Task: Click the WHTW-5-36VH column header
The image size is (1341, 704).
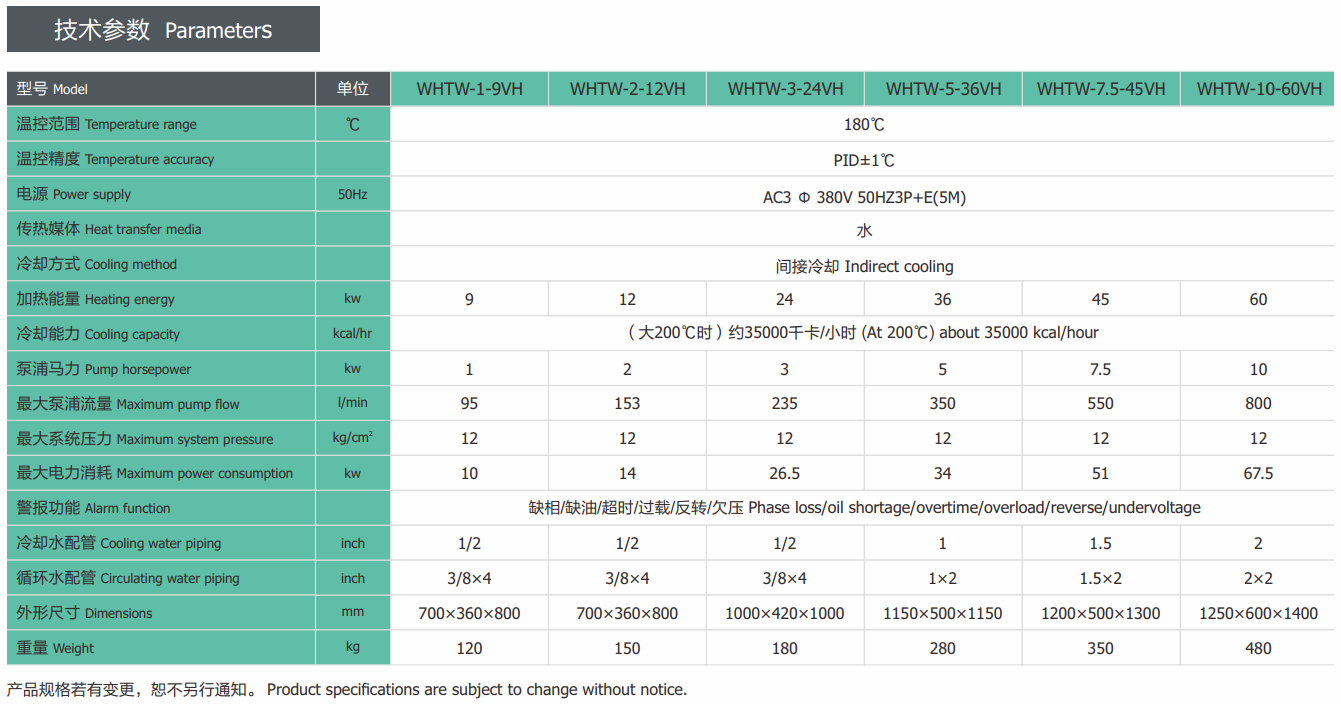Action: point(942,89)
